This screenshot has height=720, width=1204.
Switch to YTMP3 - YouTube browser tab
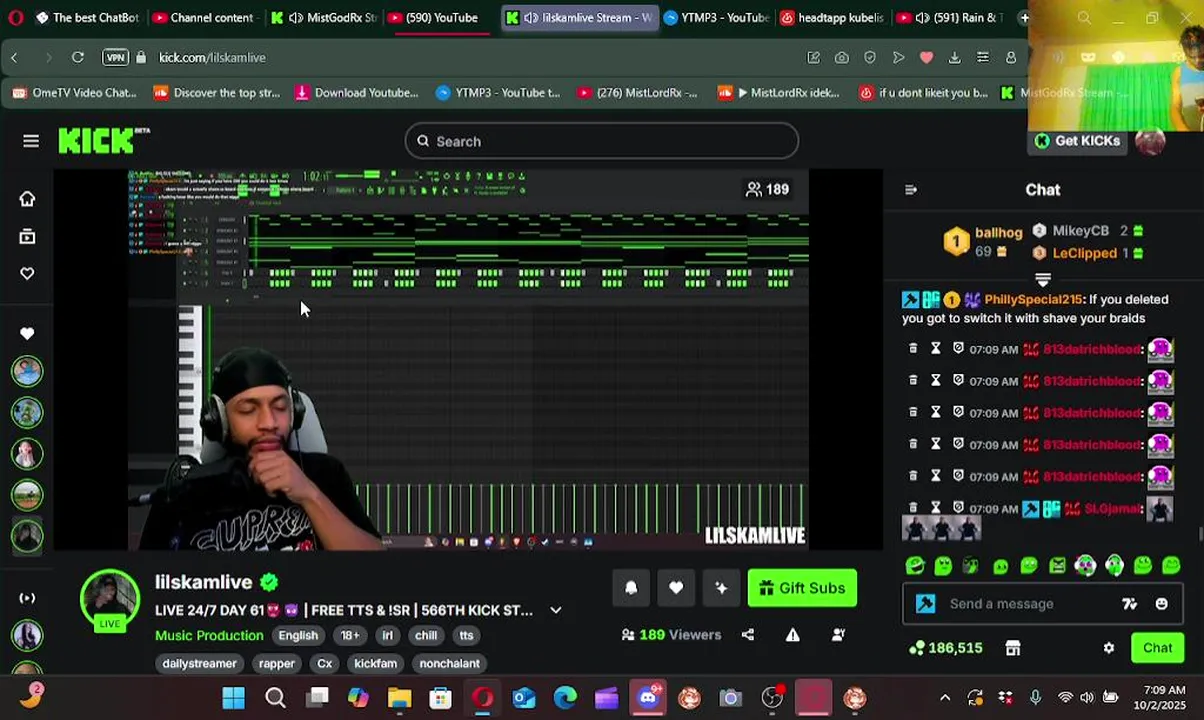pos(716,18)
